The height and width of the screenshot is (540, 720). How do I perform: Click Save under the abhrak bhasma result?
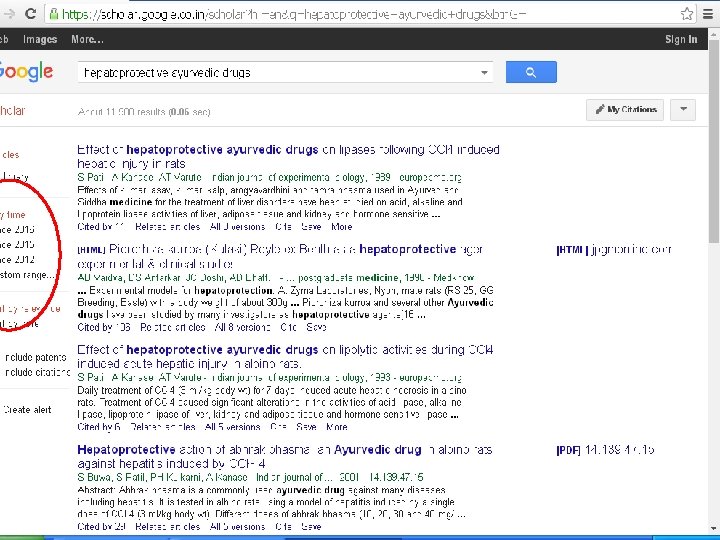(x=311, y=527)
